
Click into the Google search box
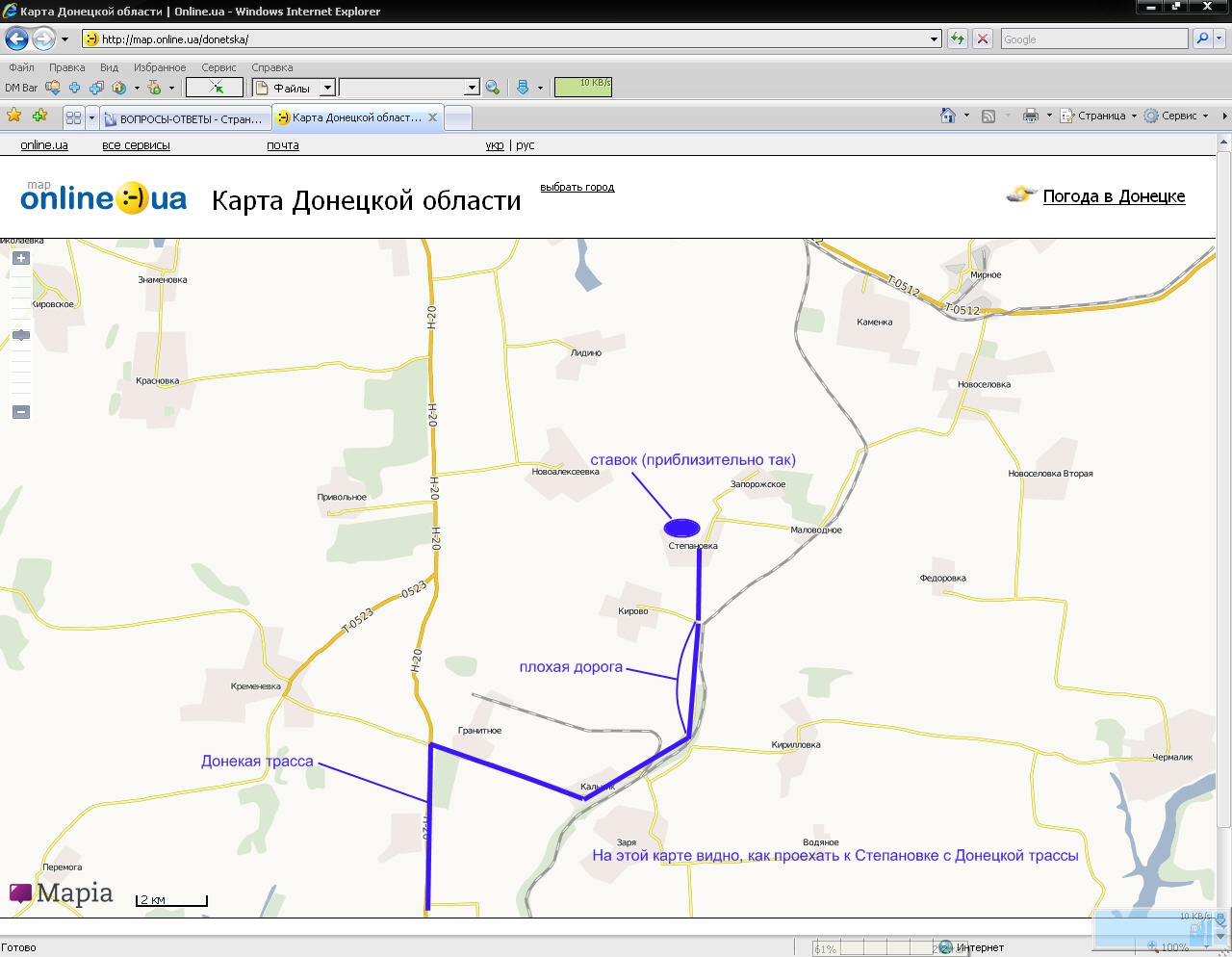click(1092, 39)
